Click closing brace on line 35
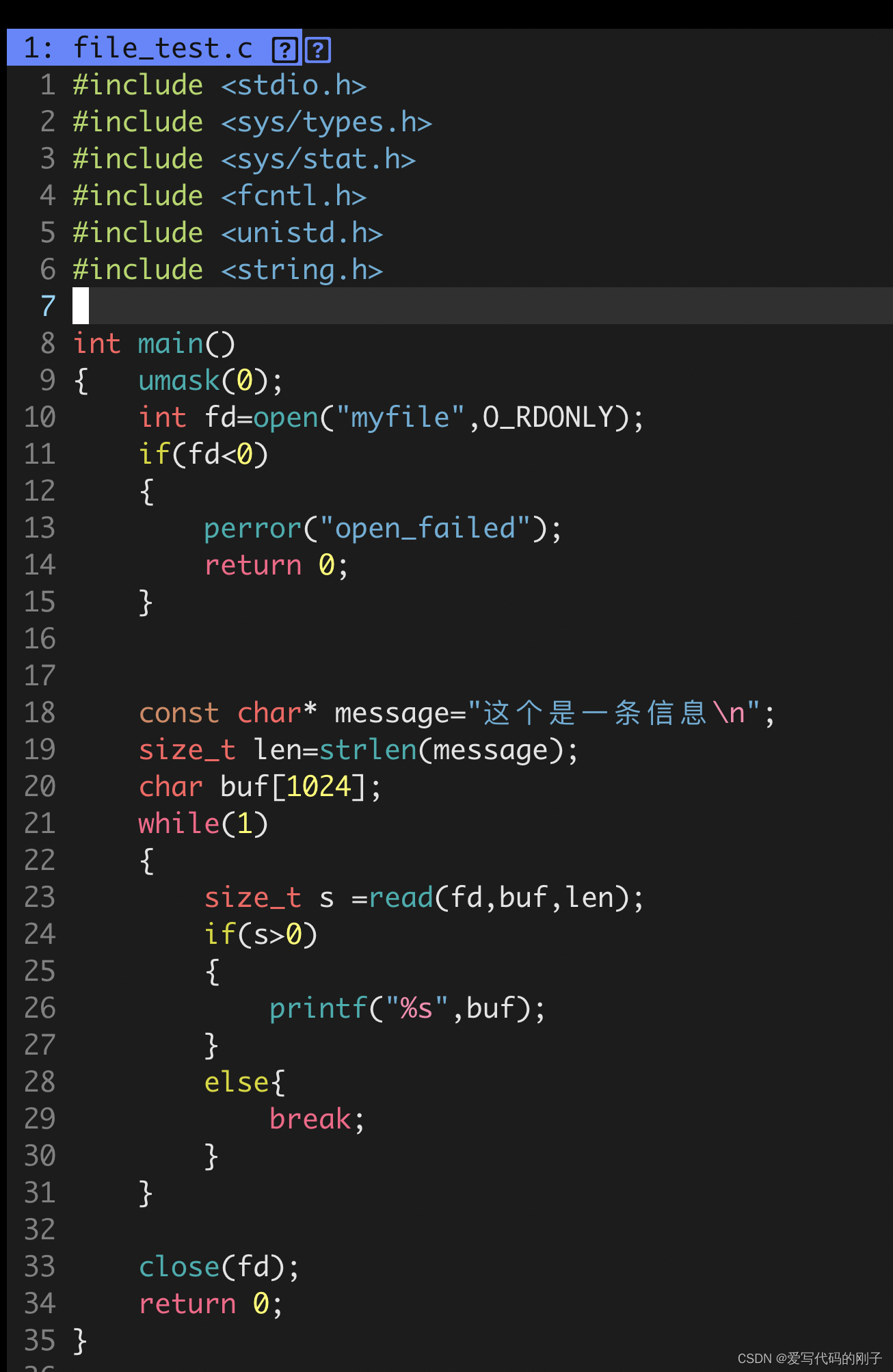 point(80,1341)
